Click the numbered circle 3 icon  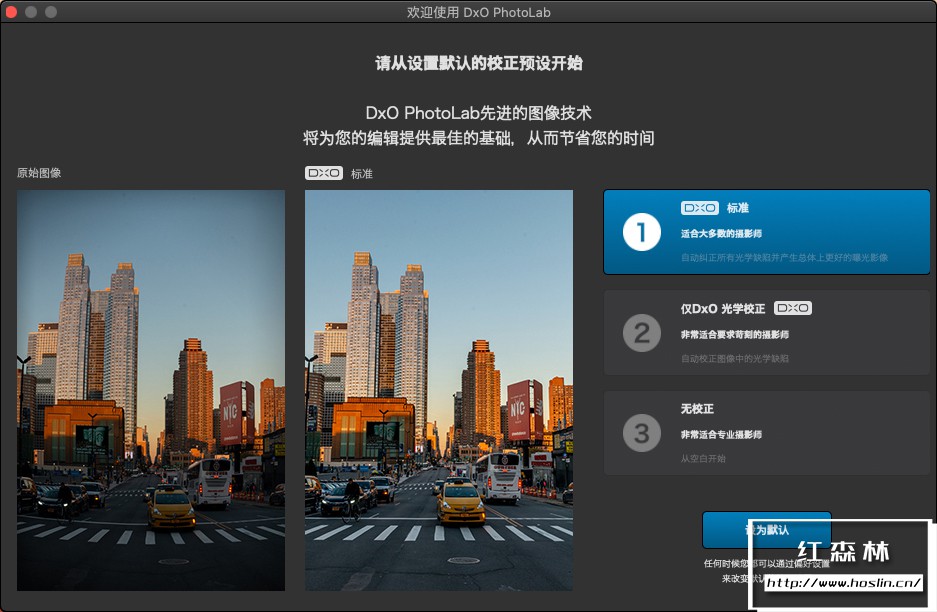(x=642, y=433)
